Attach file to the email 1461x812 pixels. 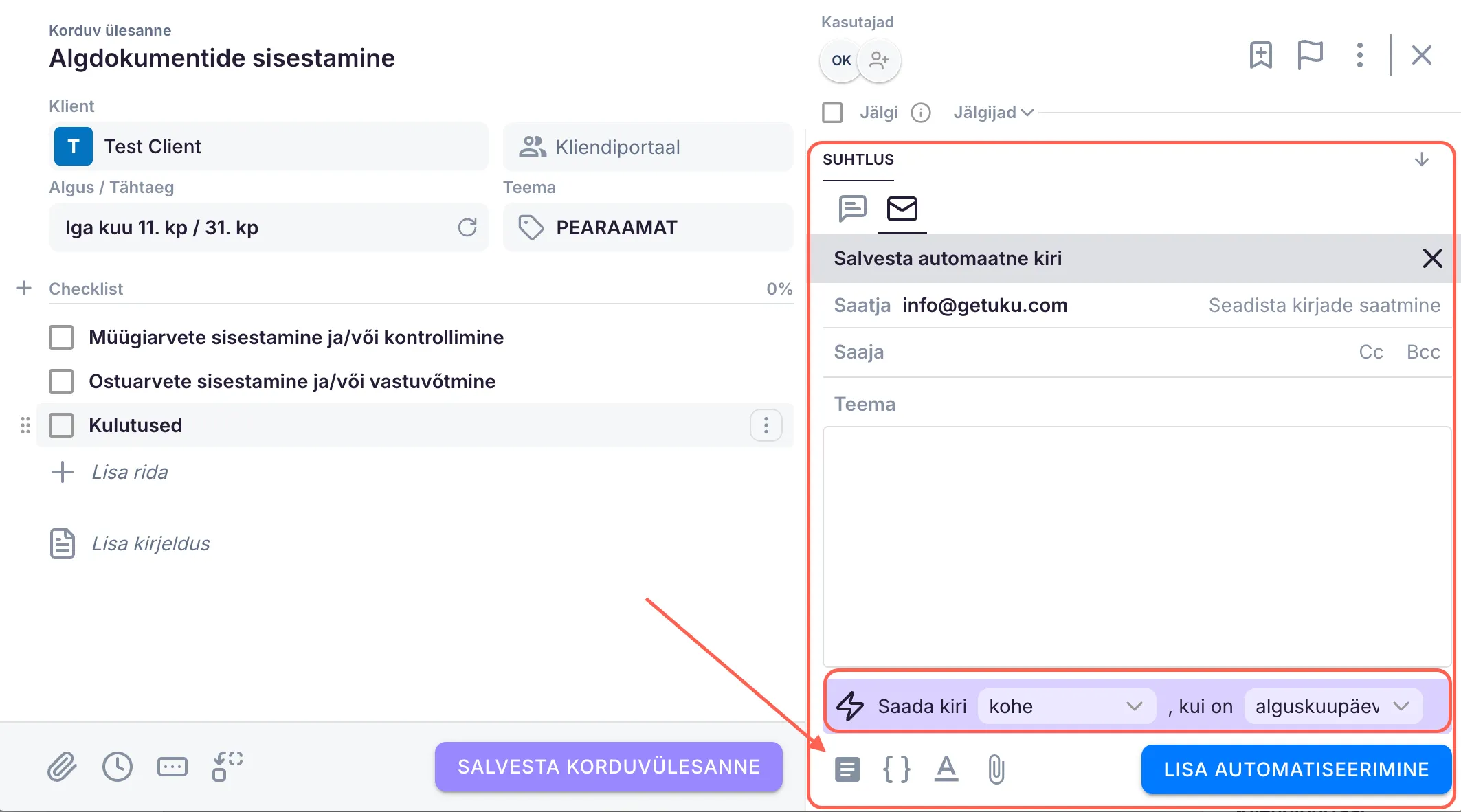tap(996, 769)
